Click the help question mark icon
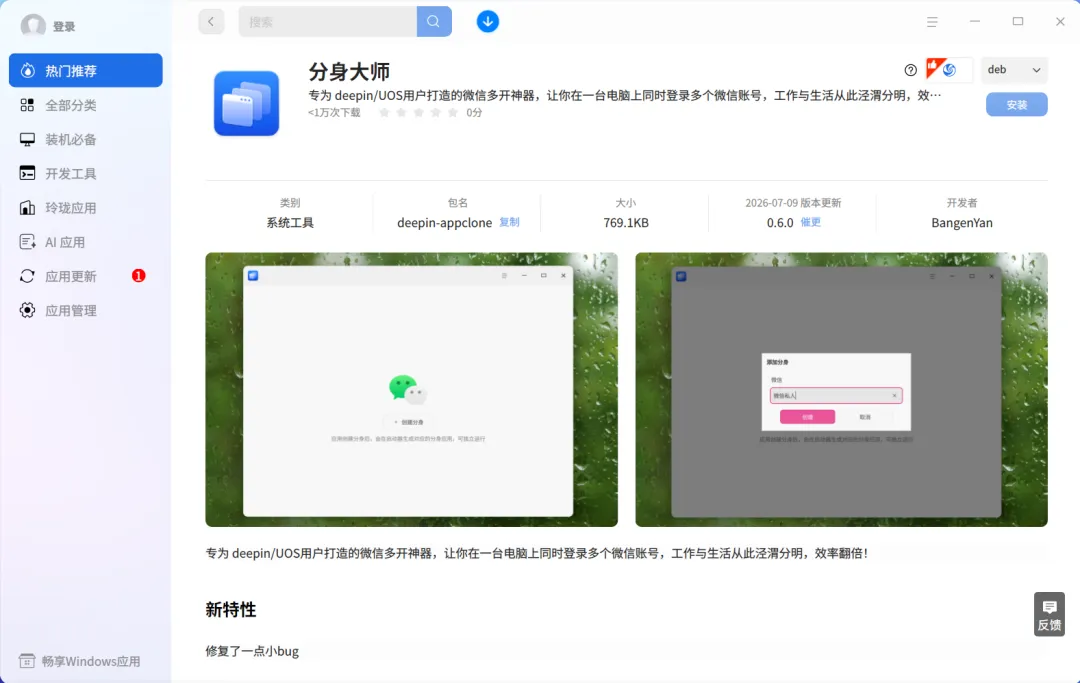Image resolution: width=1080 pixels, height=683 pixels. pyautogui.click(x=911, y=70)
